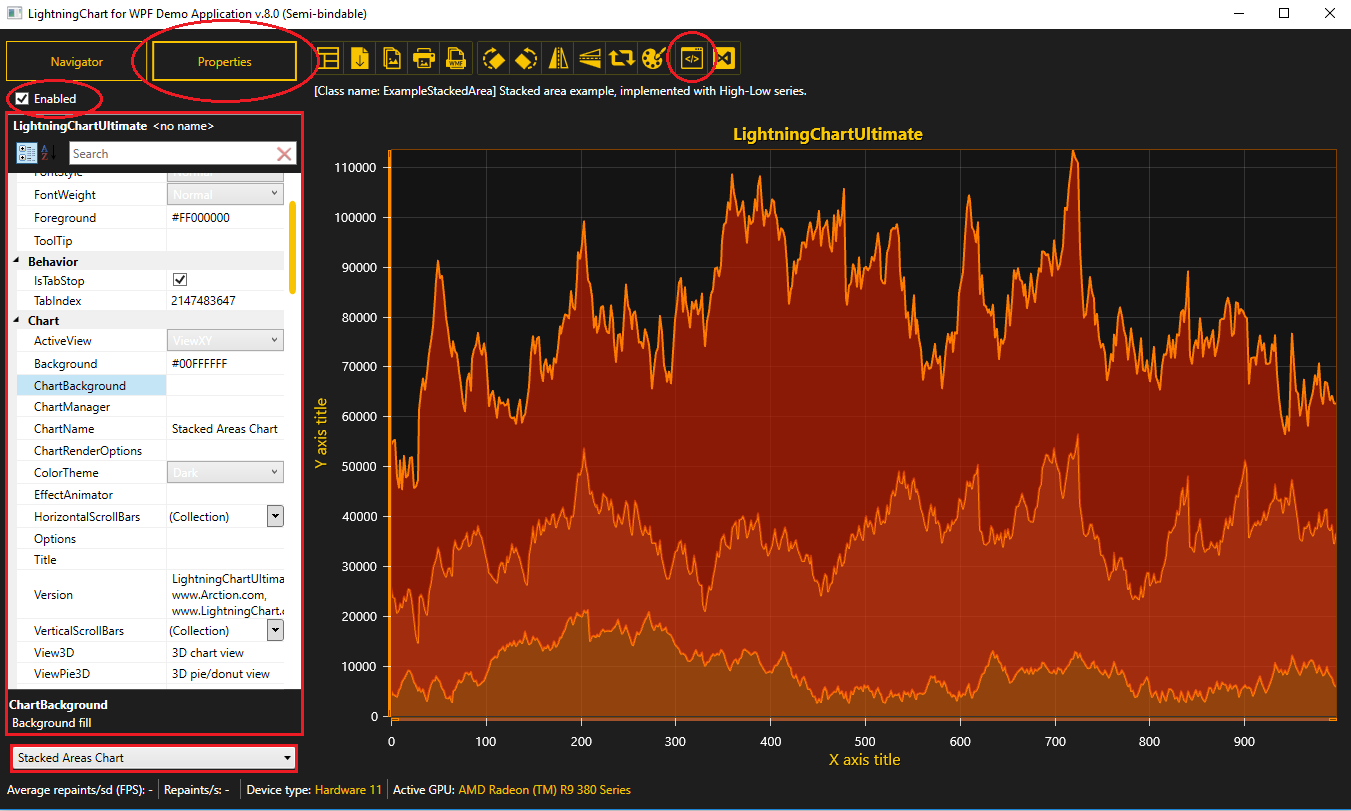Click the X axis 500 tick label
The width and height of the screenshot is (1351, 811).
pos(865,741)
